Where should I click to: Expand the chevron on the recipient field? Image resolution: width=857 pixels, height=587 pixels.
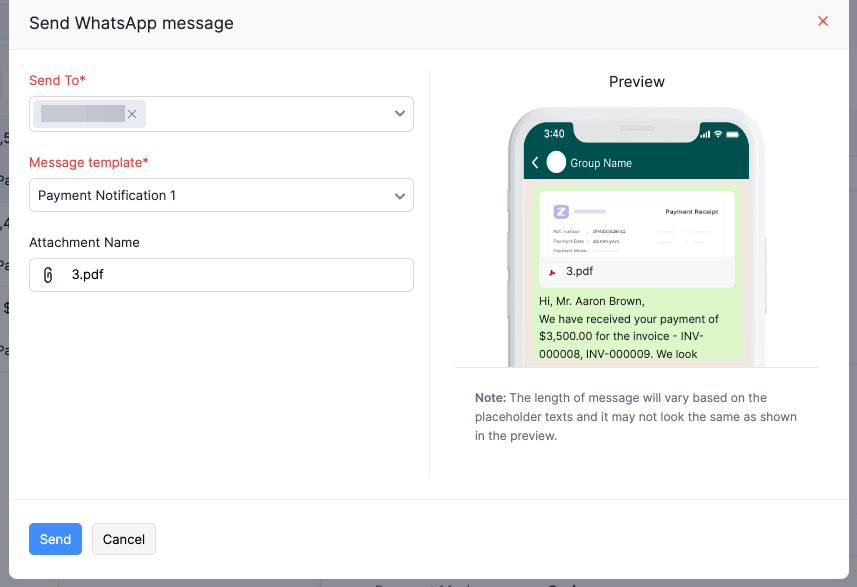399,114
